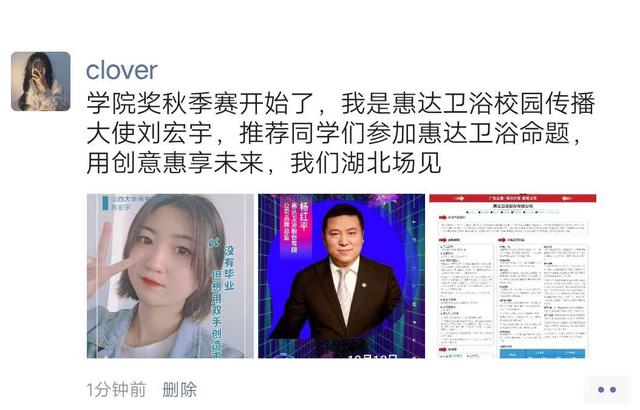Click the red header bar of document image
This screenshot has width=640, height=410.
(x=513, y=198)
